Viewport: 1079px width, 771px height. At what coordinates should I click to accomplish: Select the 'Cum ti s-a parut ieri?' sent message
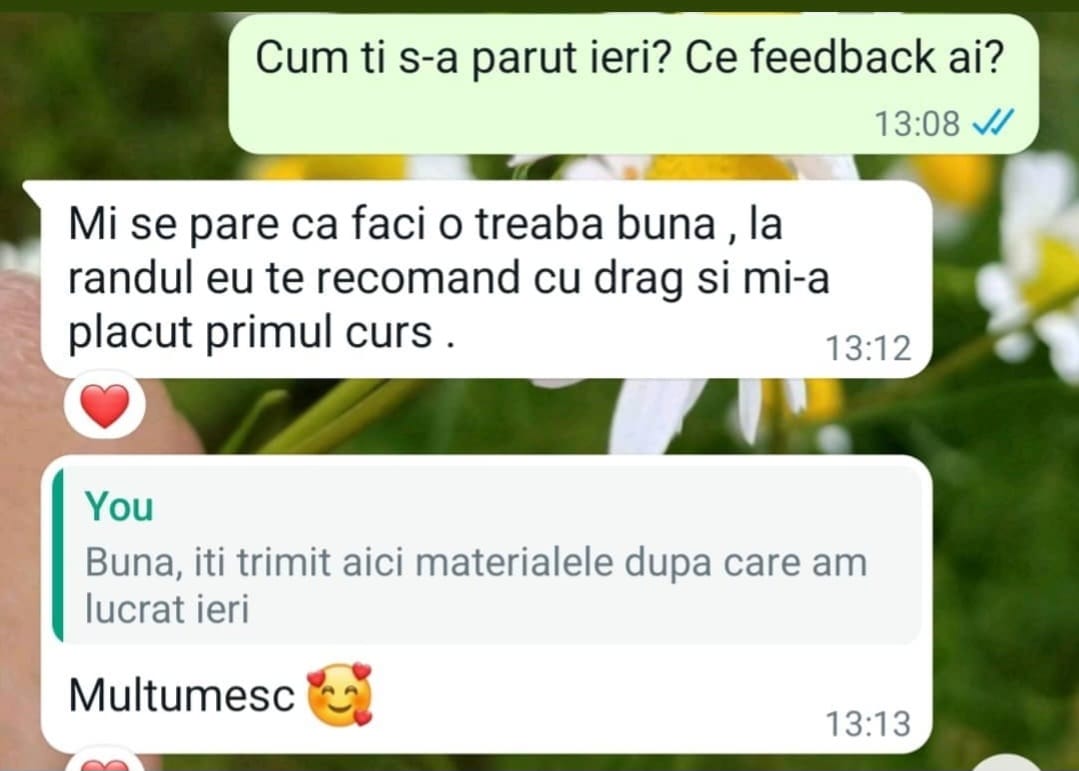pos(633,83)
